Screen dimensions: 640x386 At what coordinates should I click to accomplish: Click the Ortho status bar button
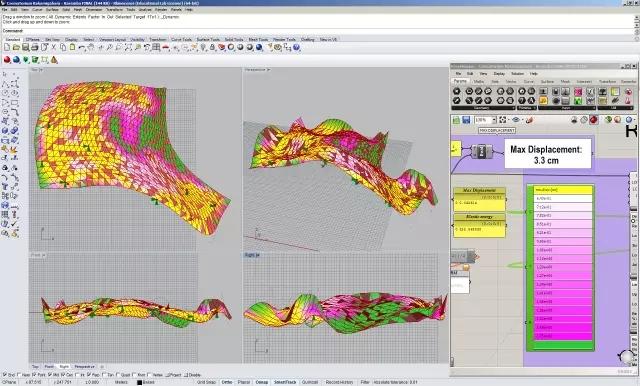click(227, 382)
